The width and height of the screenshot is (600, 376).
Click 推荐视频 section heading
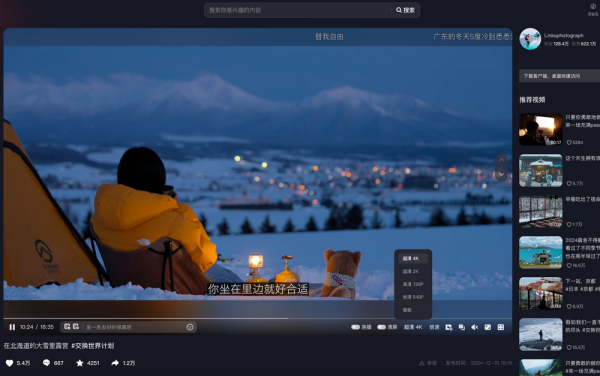click(x=532, y=100)
